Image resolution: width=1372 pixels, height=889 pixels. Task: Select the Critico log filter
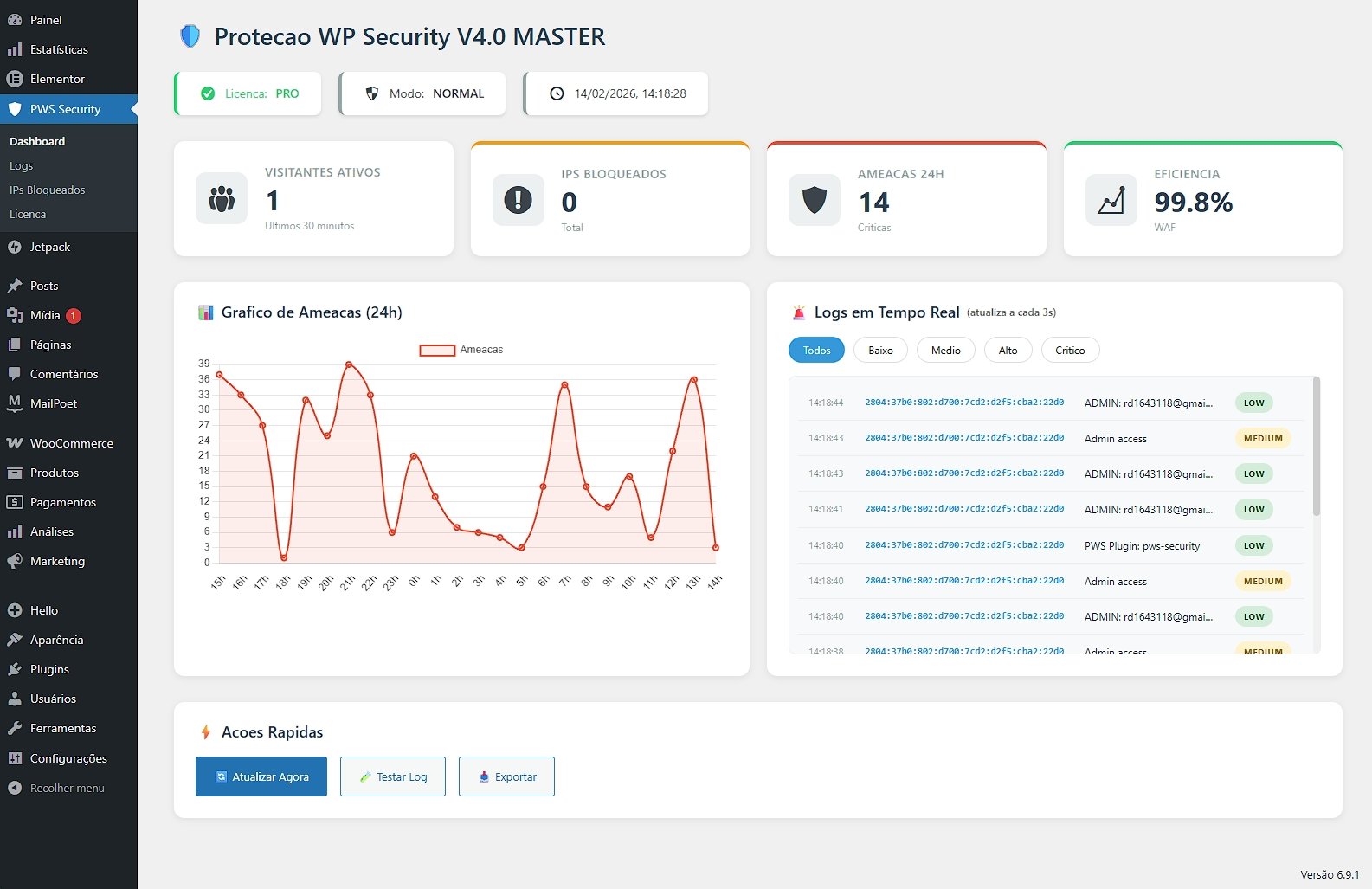tap(1069, 351)
